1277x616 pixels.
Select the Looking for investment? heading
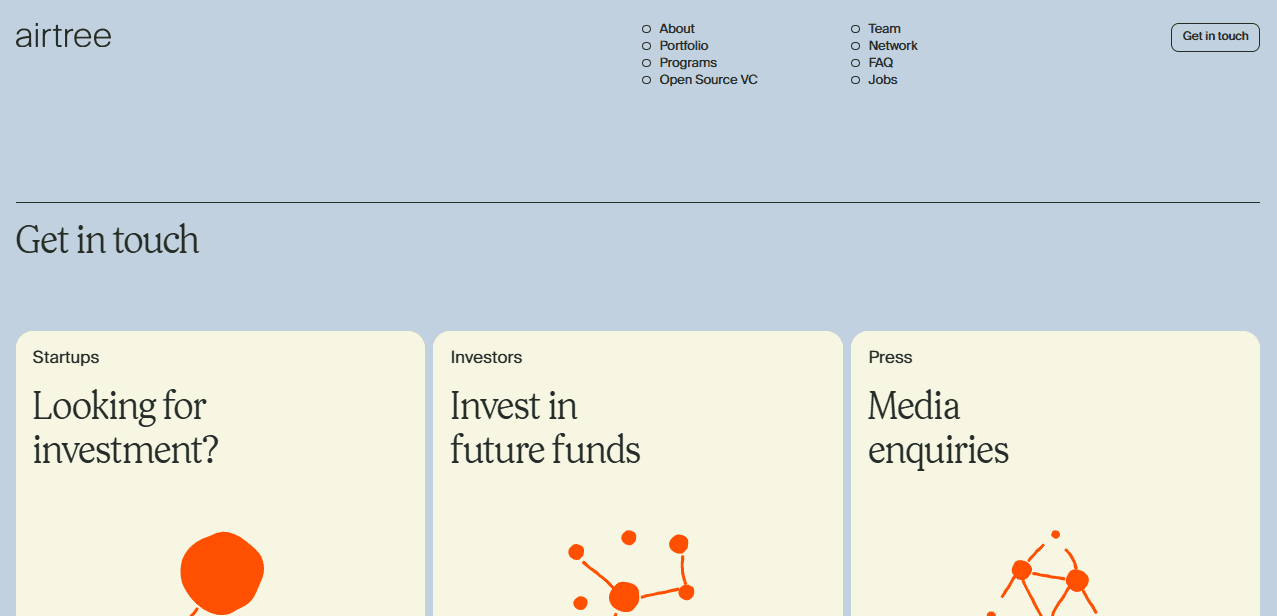pyautogui.click(x=125, y=428)
